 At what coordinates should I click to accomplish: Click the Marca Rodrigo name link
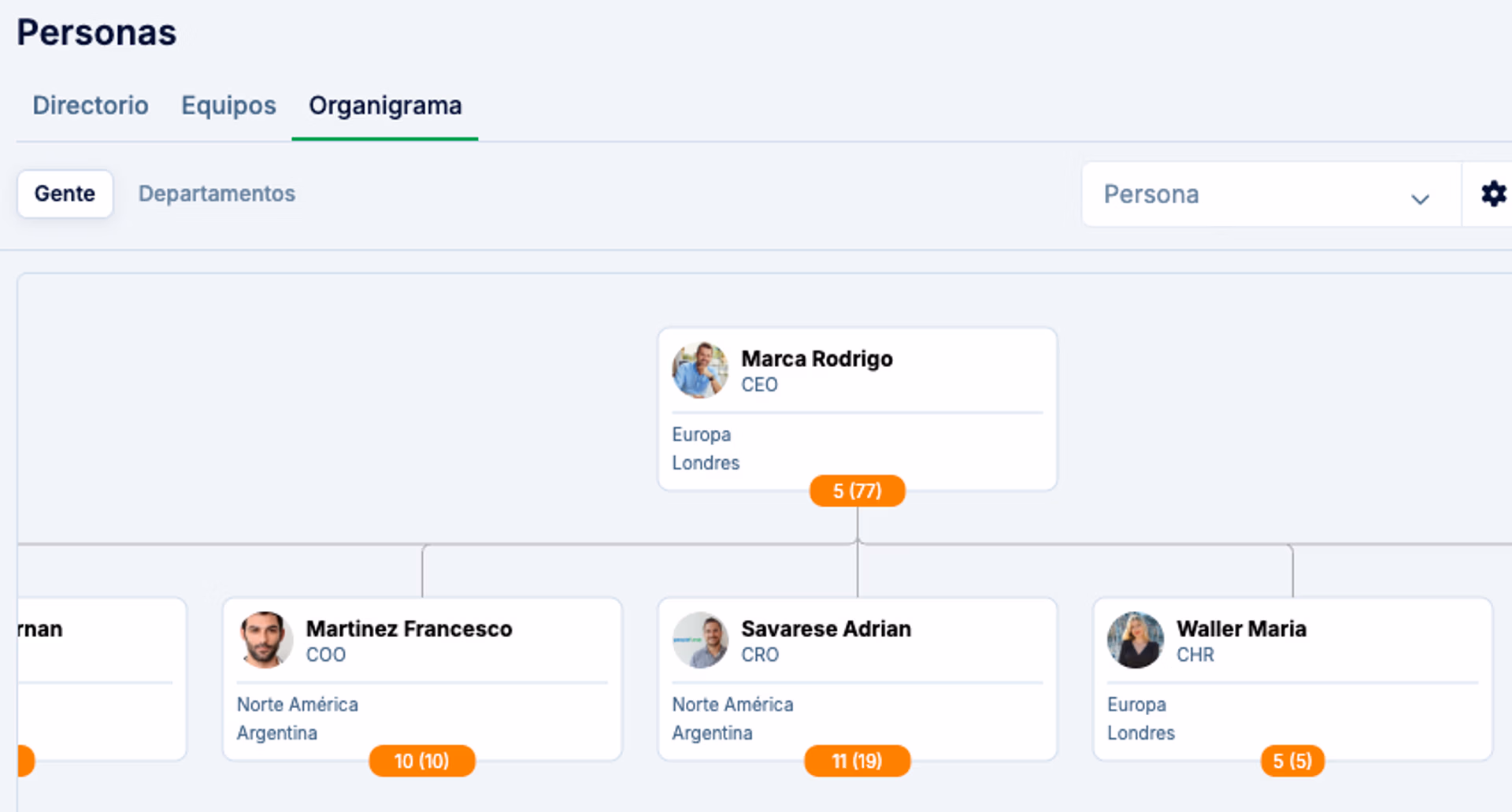817,359
